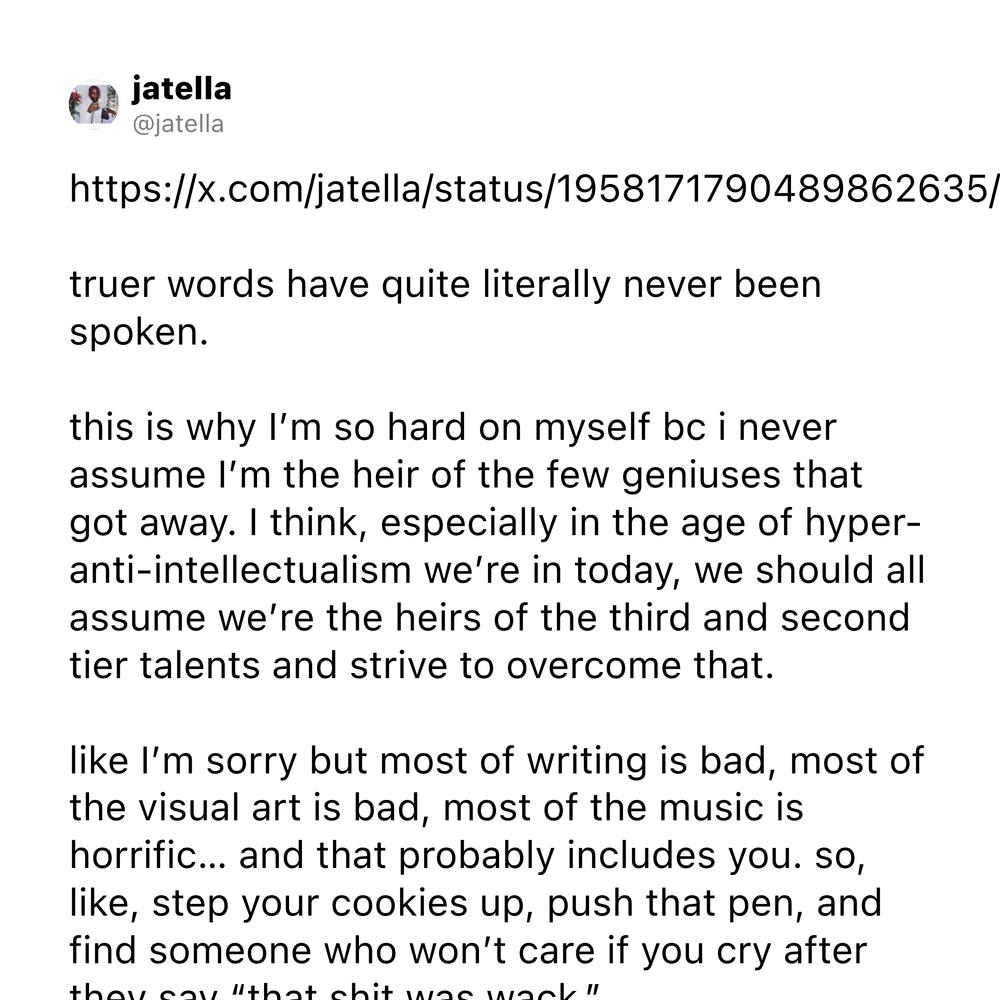Click the line 'the visual art is bad'
This screenshot has width=1000, height=1000.
[436, 807]
